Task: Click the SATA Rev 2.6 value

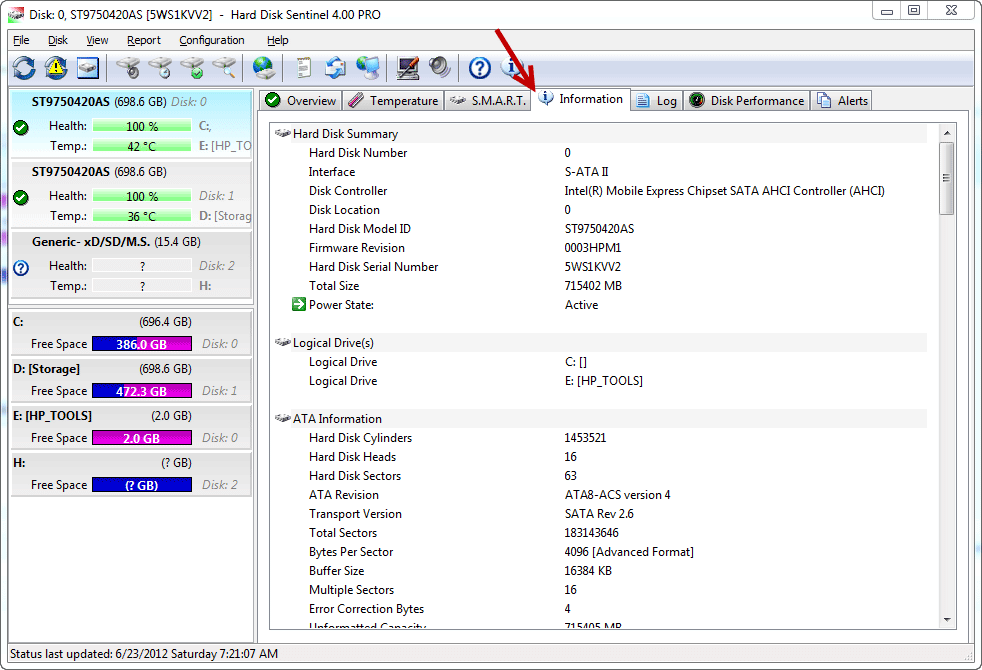Action: click(599, 514)
